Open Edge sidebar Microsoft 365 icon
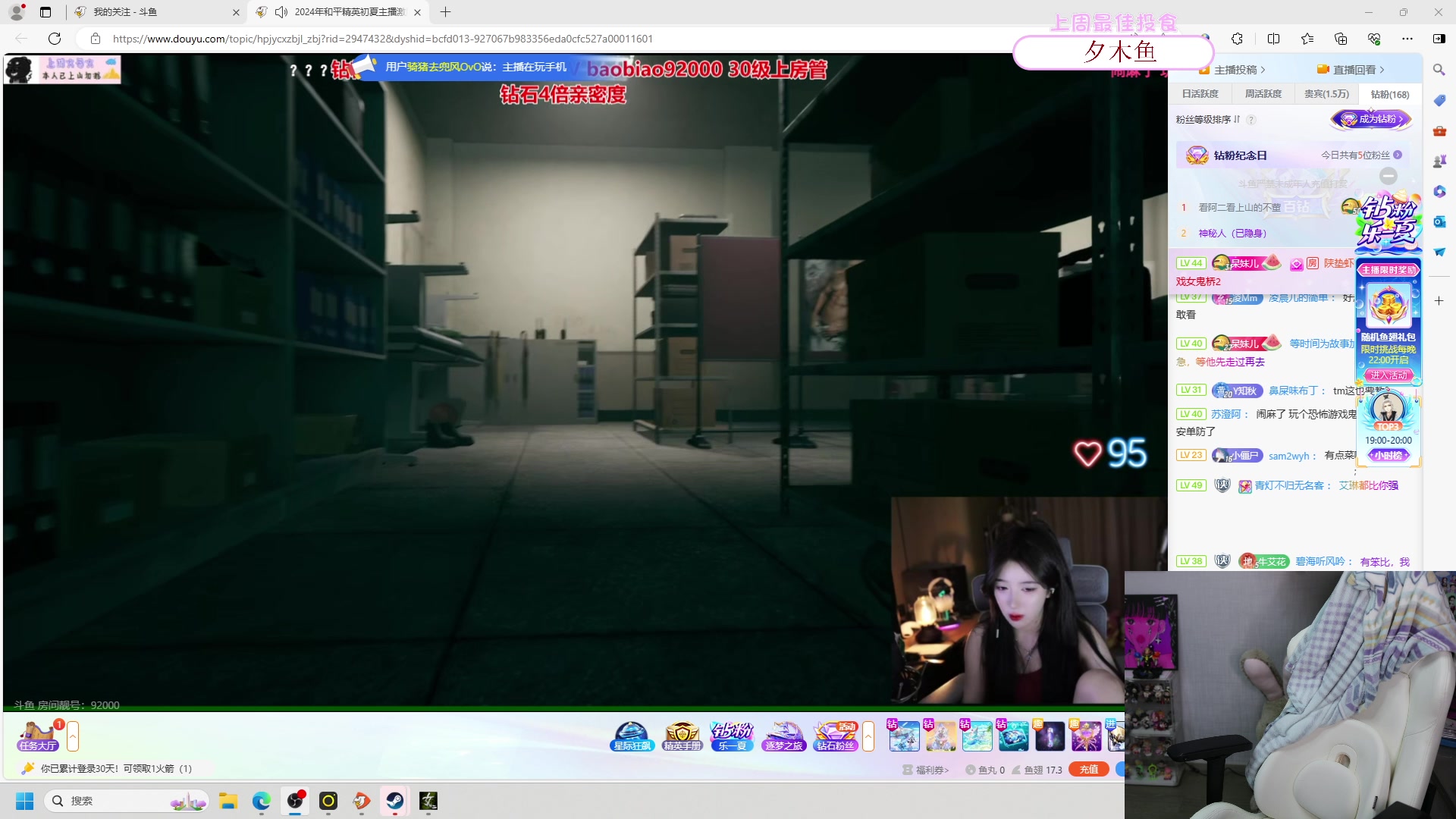 pyautogui.click(x=1439, y=191)
